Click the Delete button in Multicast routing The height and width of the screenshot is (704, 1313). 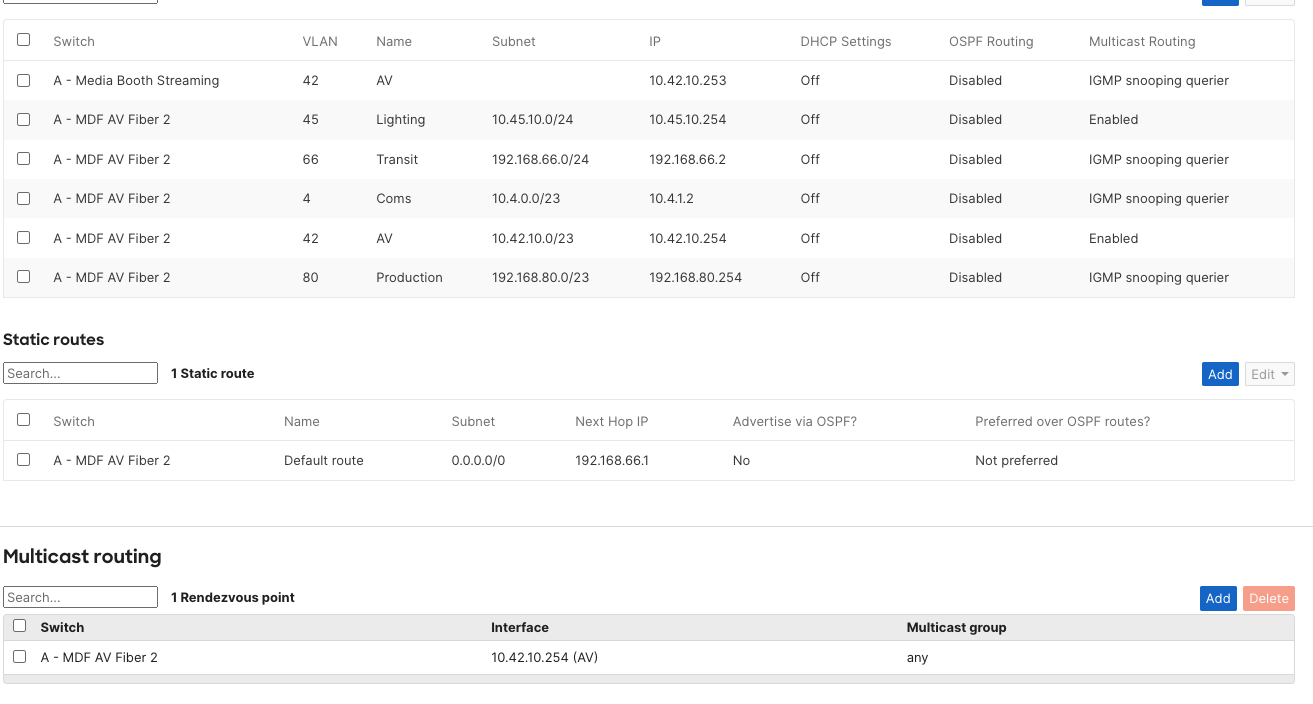tap(1268, 598)
